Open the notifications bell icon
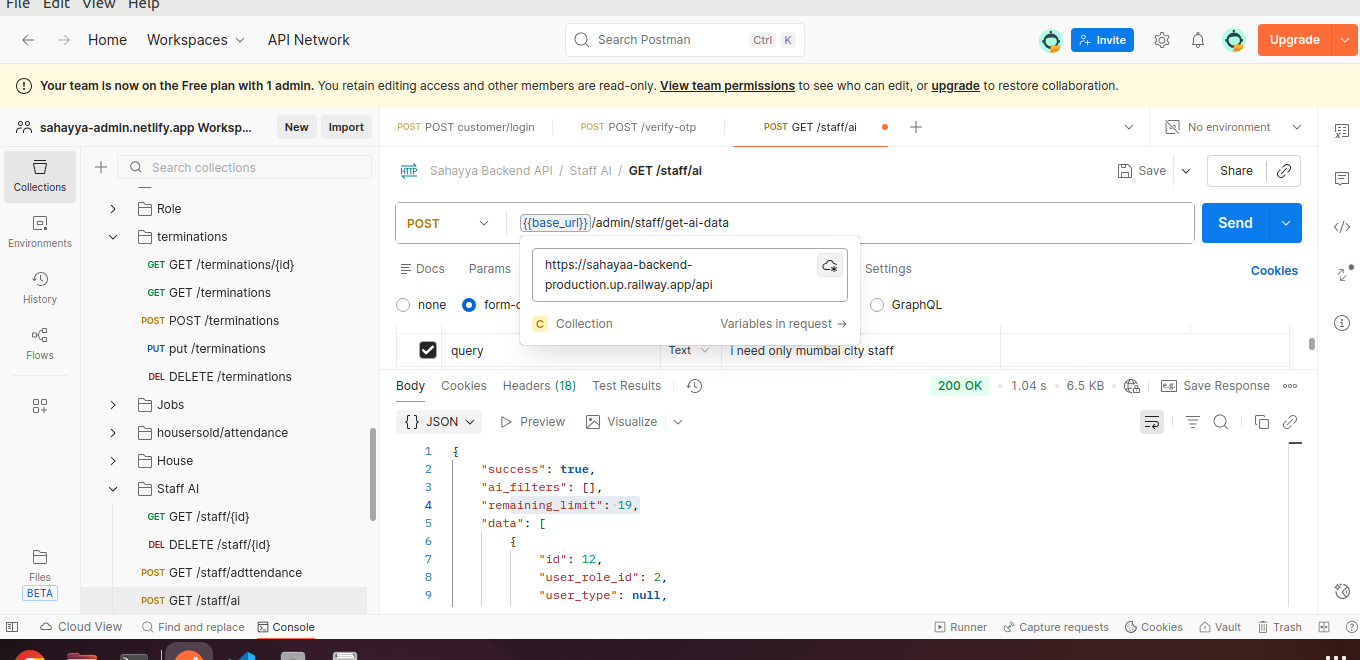Image resolution: width=1360 pixels, height=660 pixels. point(1198,40)
